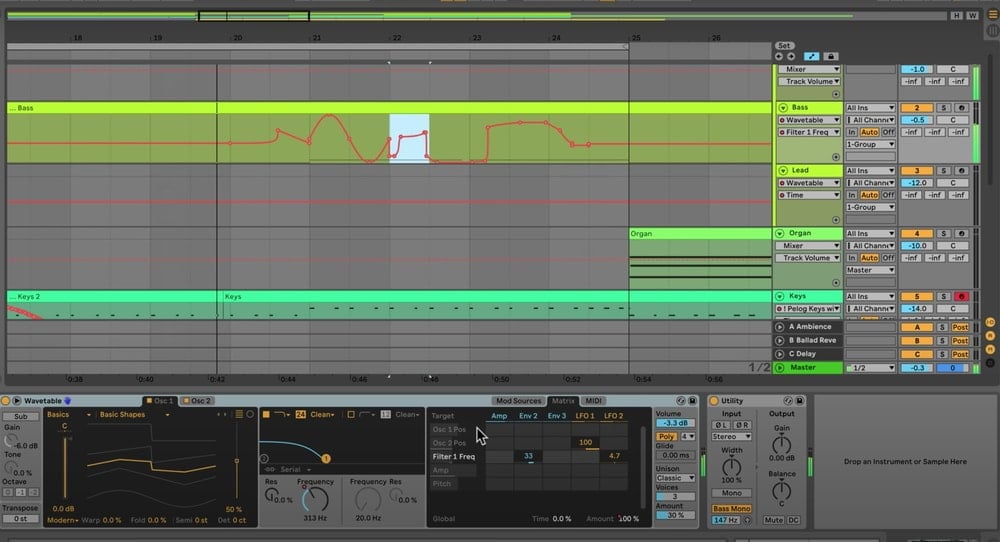Fold the Bass track with its arrow
This screenshot has width=1000, height=542.
[x=783, y=107]
